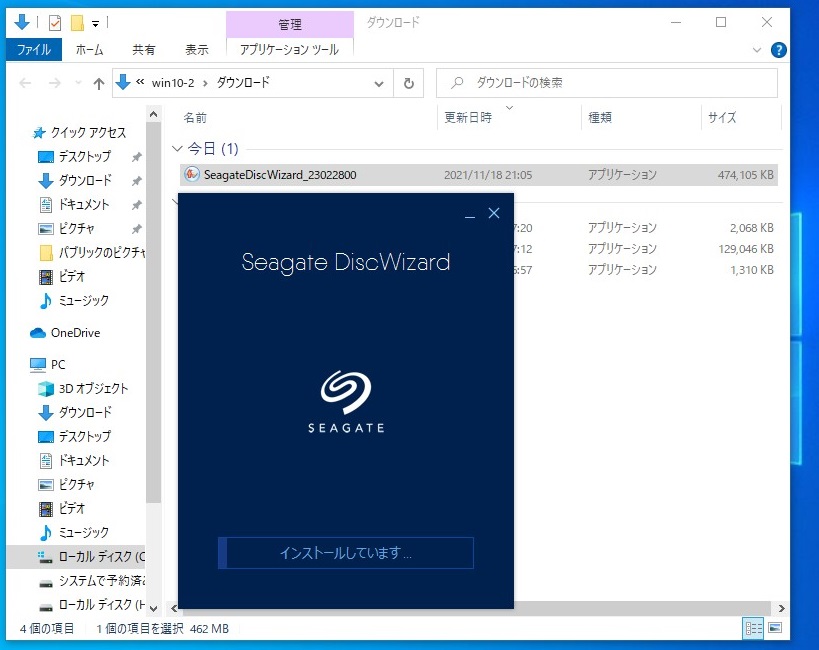Select Videos film icon under Quick Access
The image size is (819, 650).
point(46,276)
